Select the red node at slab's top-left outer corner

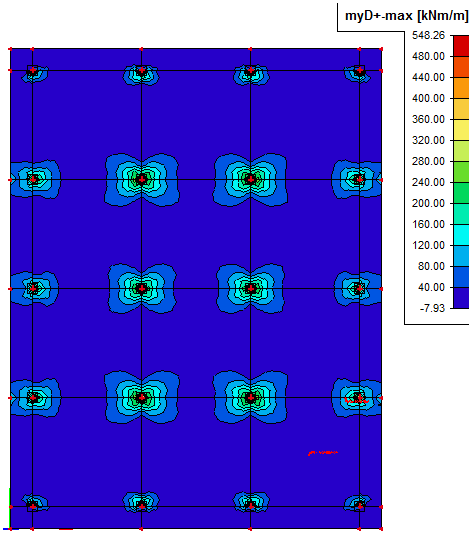tap(11, 49)
